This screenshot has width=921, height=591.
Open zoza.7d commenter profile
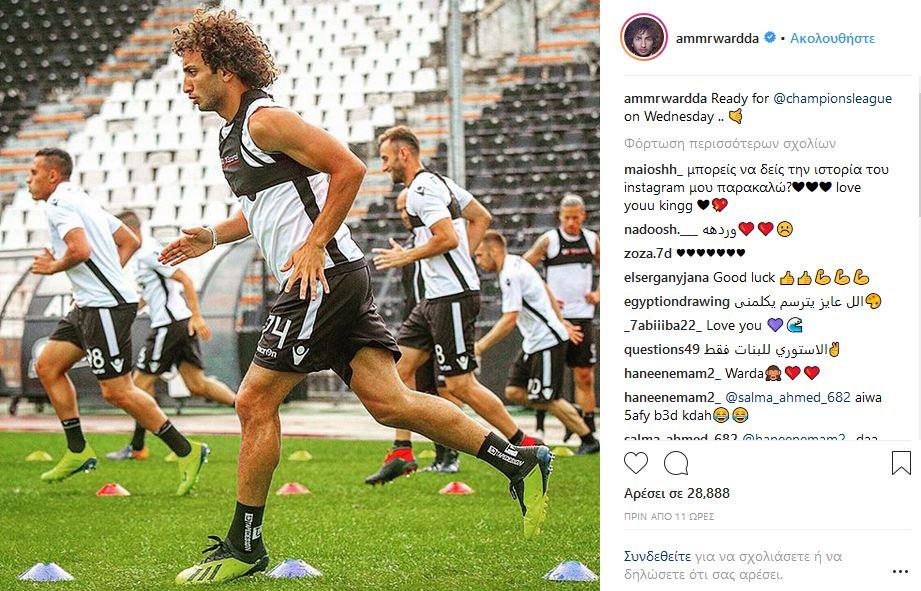pos(648,253)
